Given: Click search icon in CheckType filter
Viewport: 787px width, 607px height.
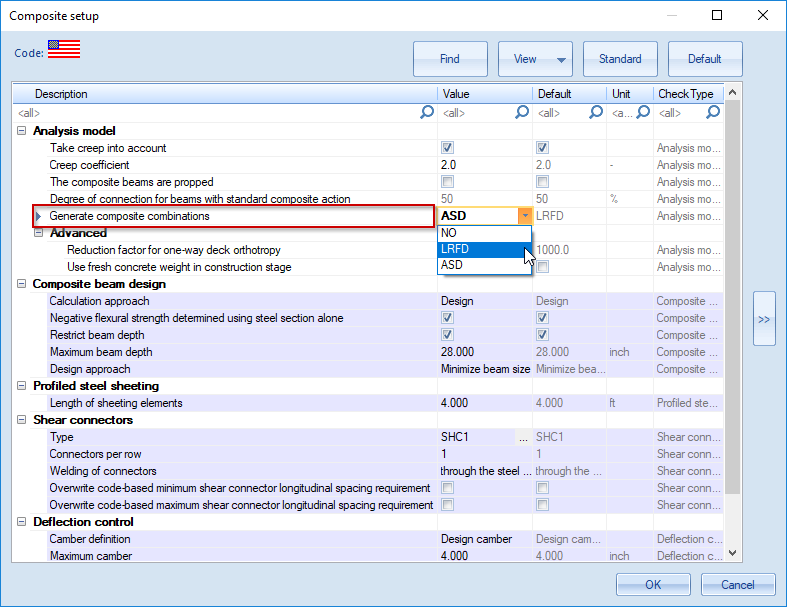Looking at the screenshot, I should click(x=713, y=113).
